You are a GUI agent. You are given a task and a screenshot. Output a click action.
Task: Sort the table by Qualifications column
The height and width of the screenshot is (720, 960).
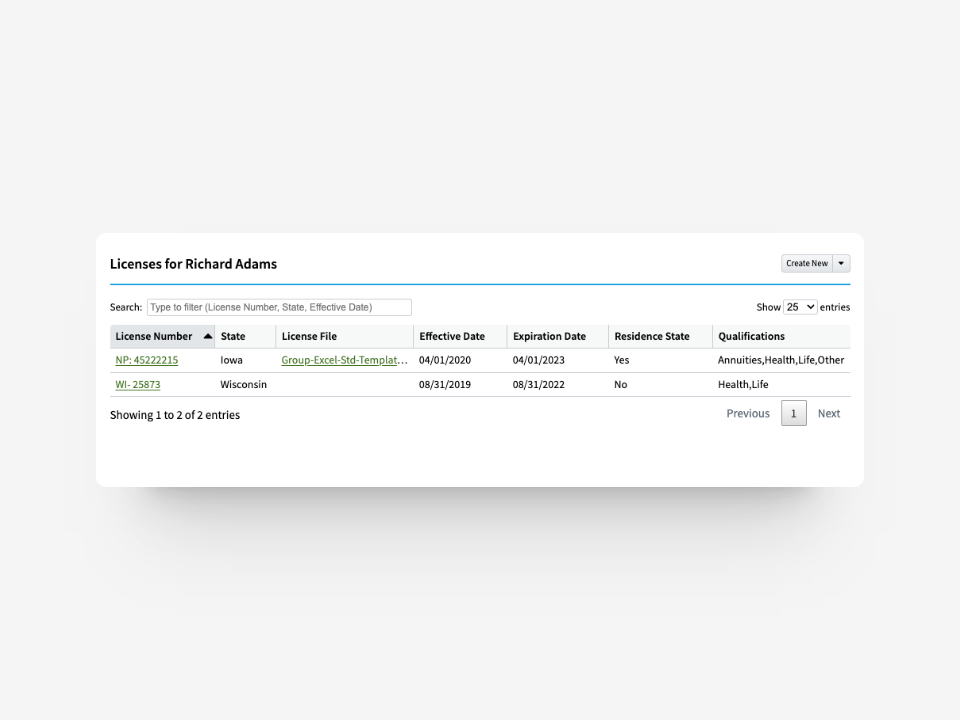tap(751, 336)
